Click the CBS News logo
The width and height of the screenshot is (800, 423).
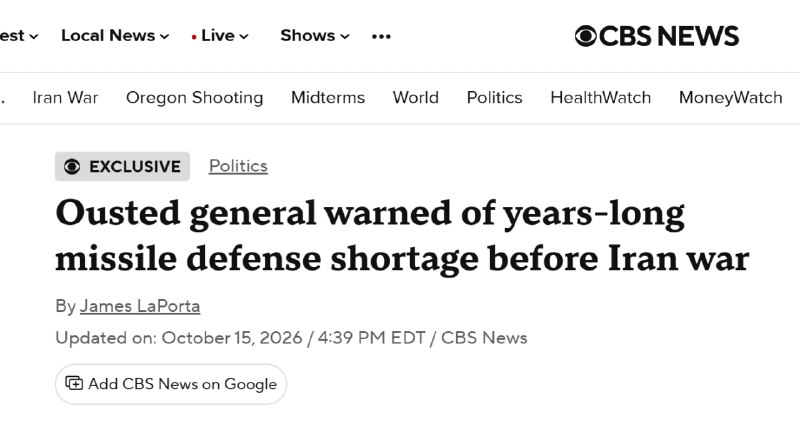(x=657, y=36)
